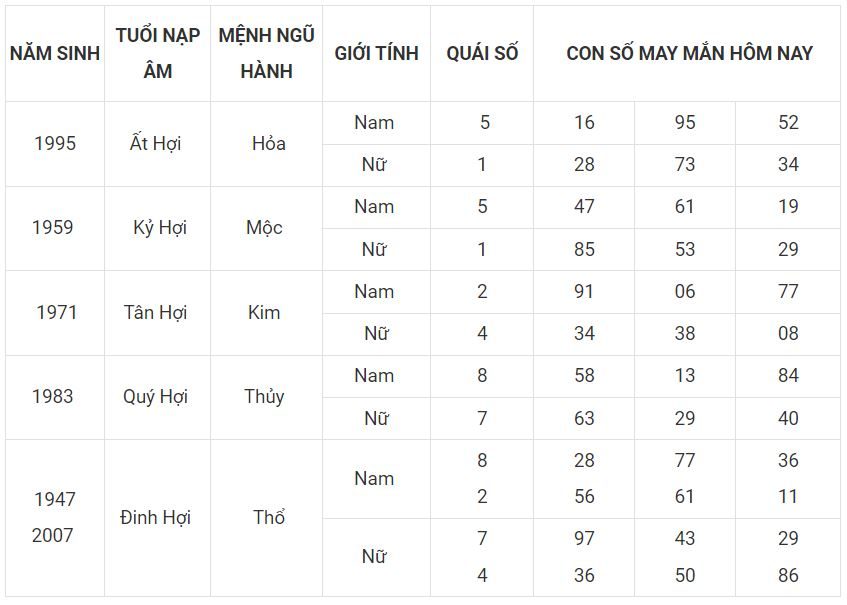The image size is (847, 605).
Task: Click the Kim element cell
Action: [264, 312]
